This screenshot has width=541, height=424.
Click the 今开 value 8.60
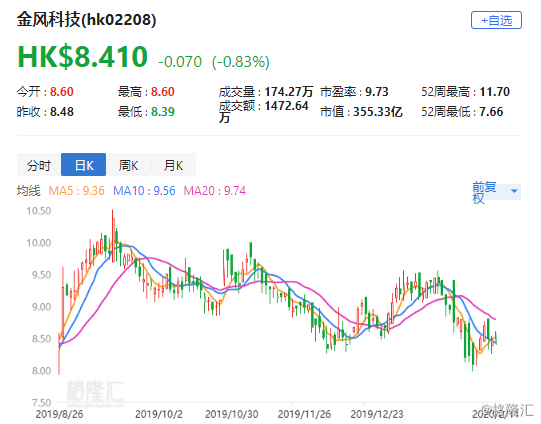coord(62,92)
